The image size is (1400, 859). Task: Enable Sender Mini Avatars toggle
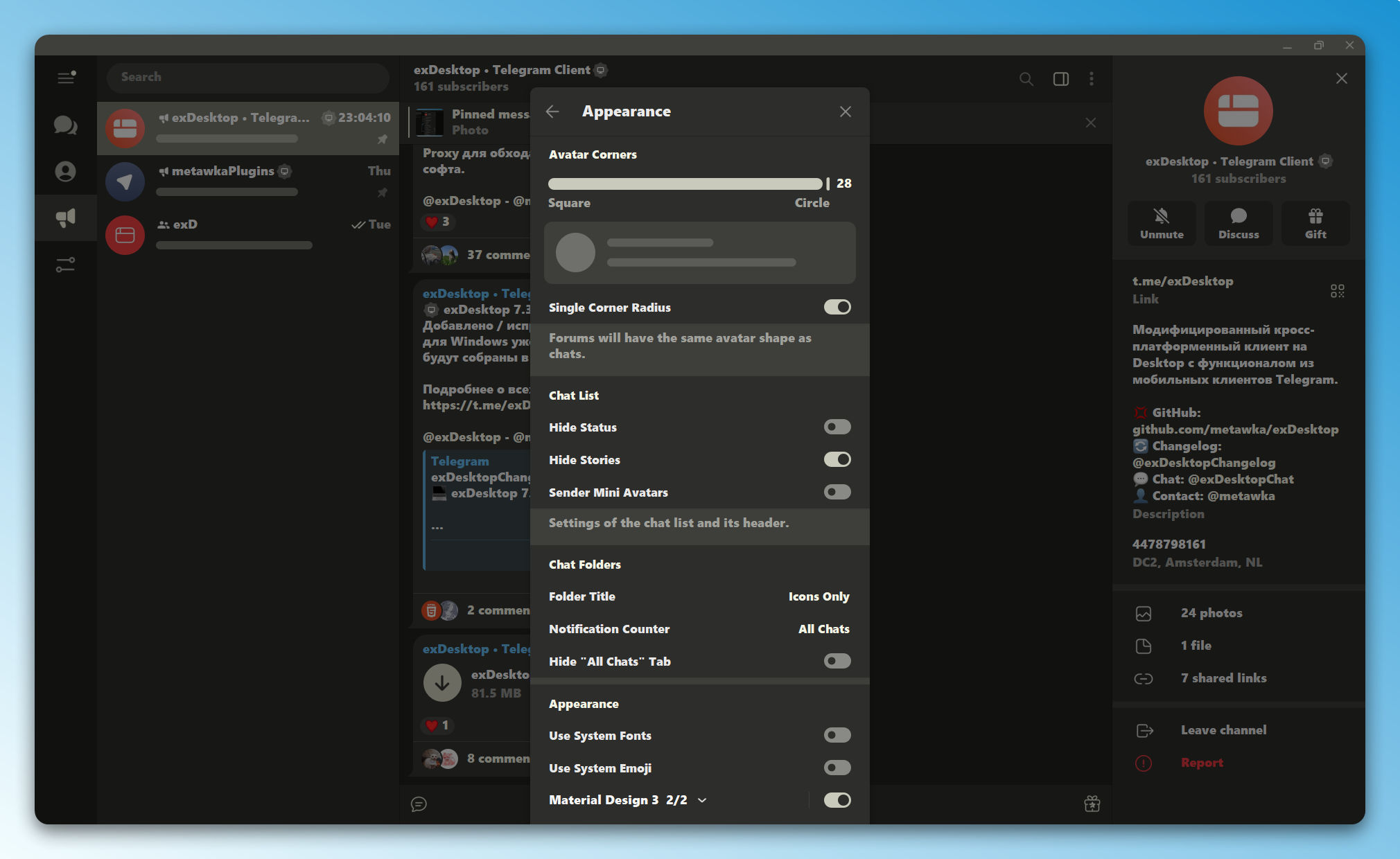click(837, 492)
